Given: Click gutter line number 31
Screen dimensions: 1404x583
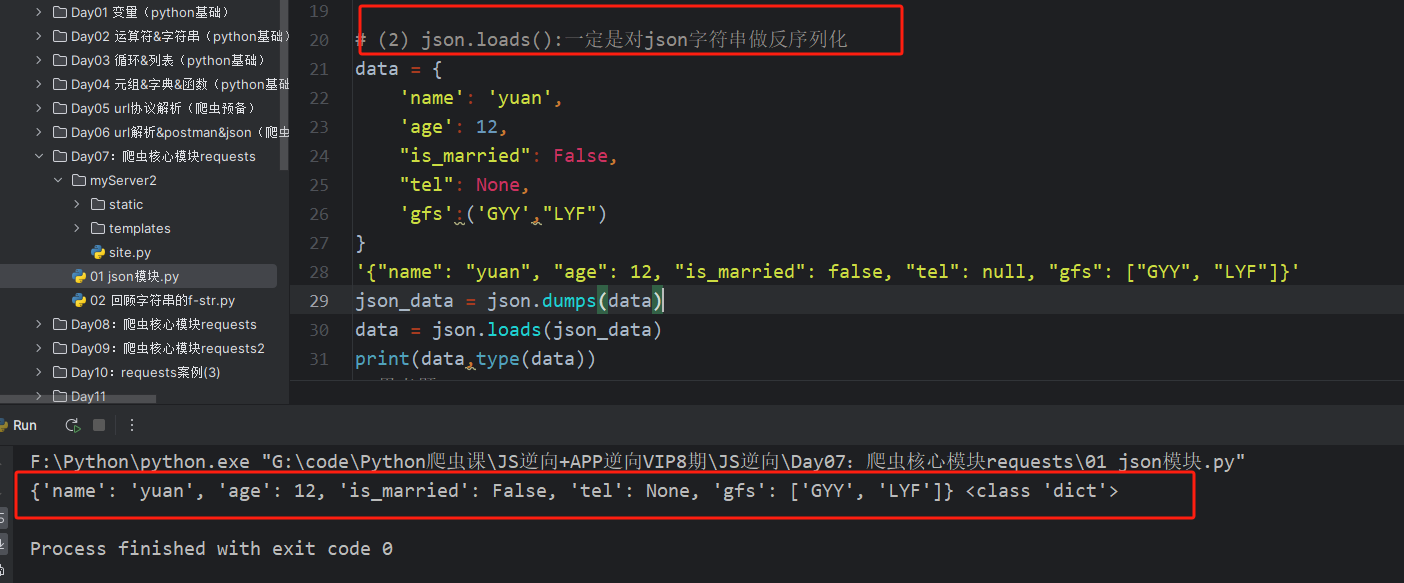Looking at the screenshot, I should [319, 359].
